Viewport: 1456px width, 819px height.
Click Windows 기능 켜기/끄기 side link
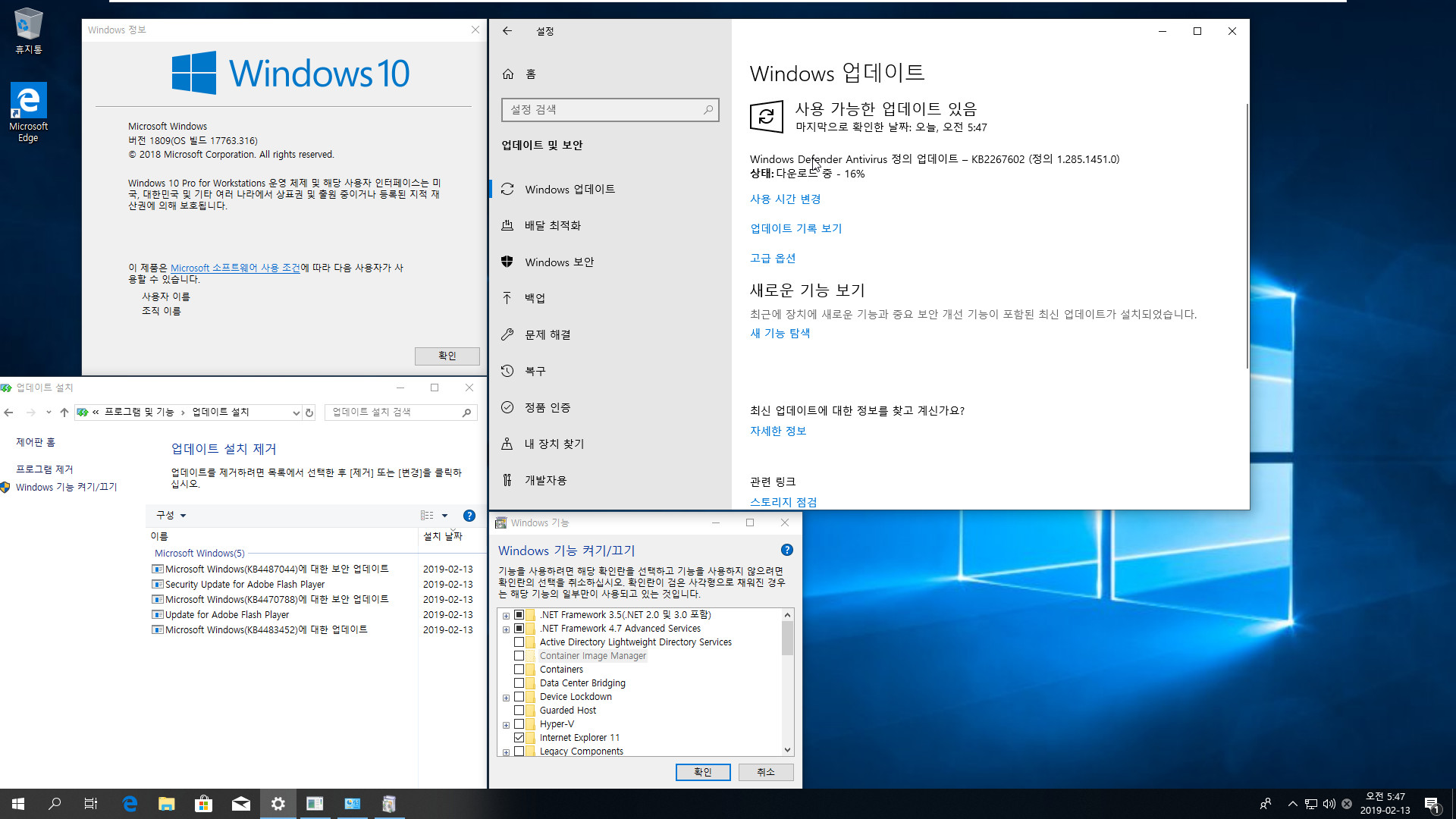pyautogui.click(x=67, y=487)
